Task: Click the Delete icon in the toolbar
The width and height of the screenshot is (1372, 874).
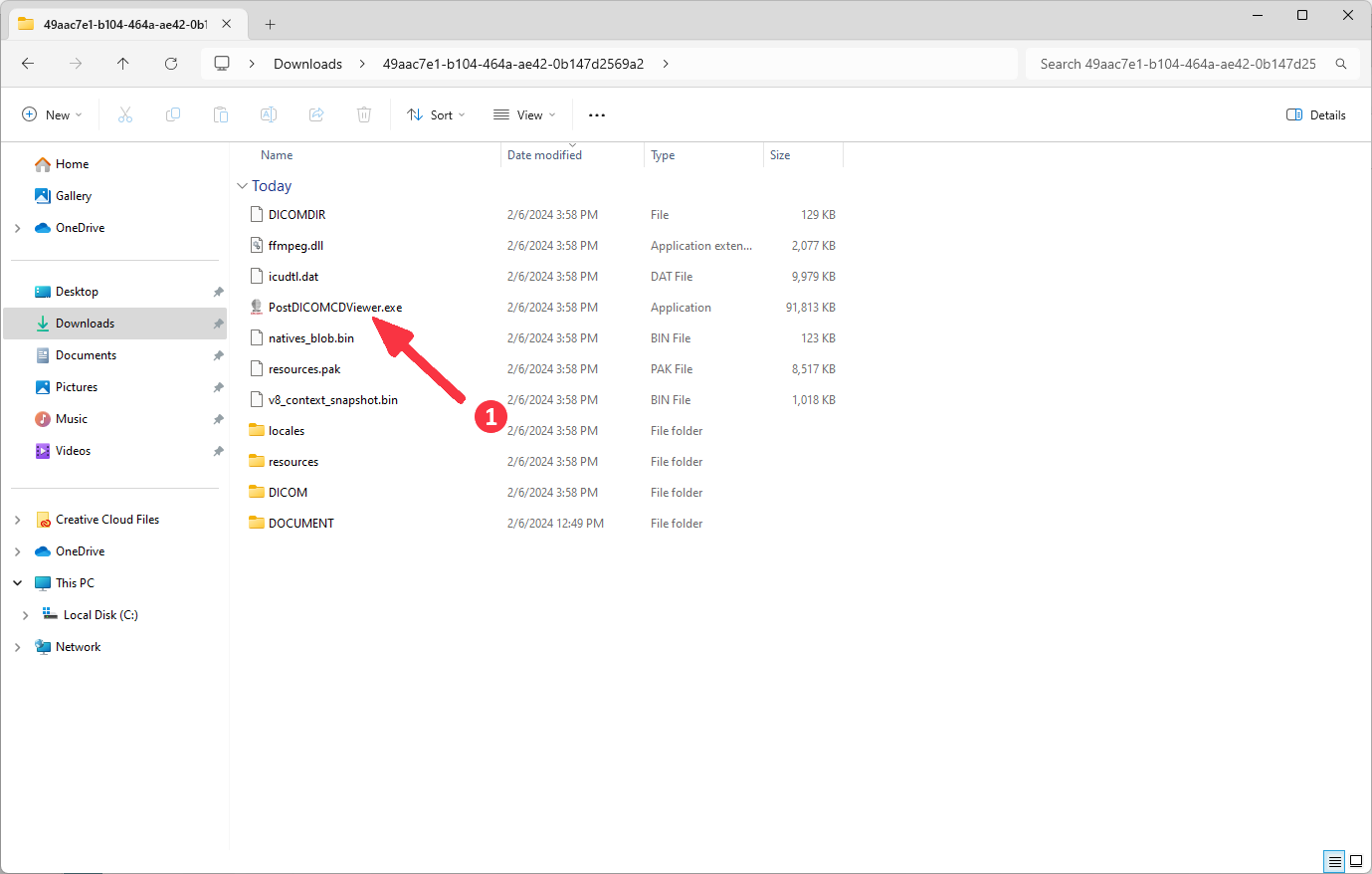Action: coord(363,114)
